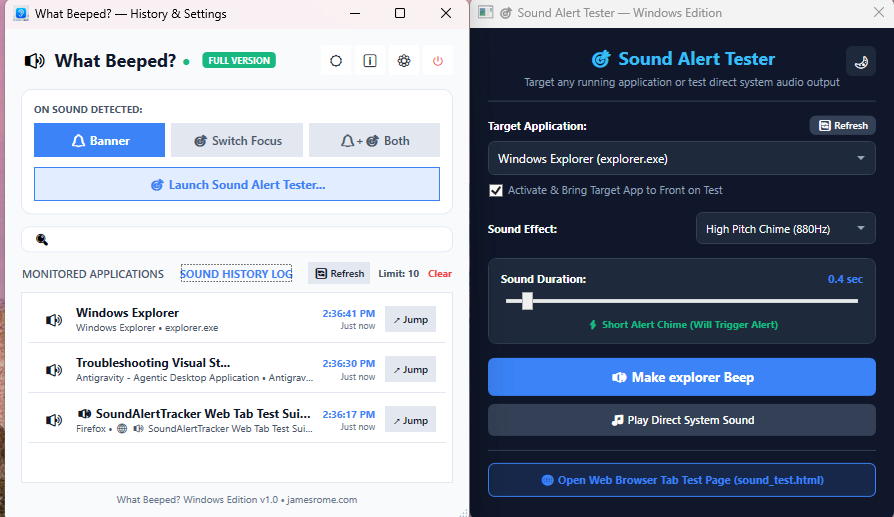The width and height of the screenshot is (894, 517).
Task: Open the Sound Effect dropdown
Action: pyautogui.click(x=786, y=229)
